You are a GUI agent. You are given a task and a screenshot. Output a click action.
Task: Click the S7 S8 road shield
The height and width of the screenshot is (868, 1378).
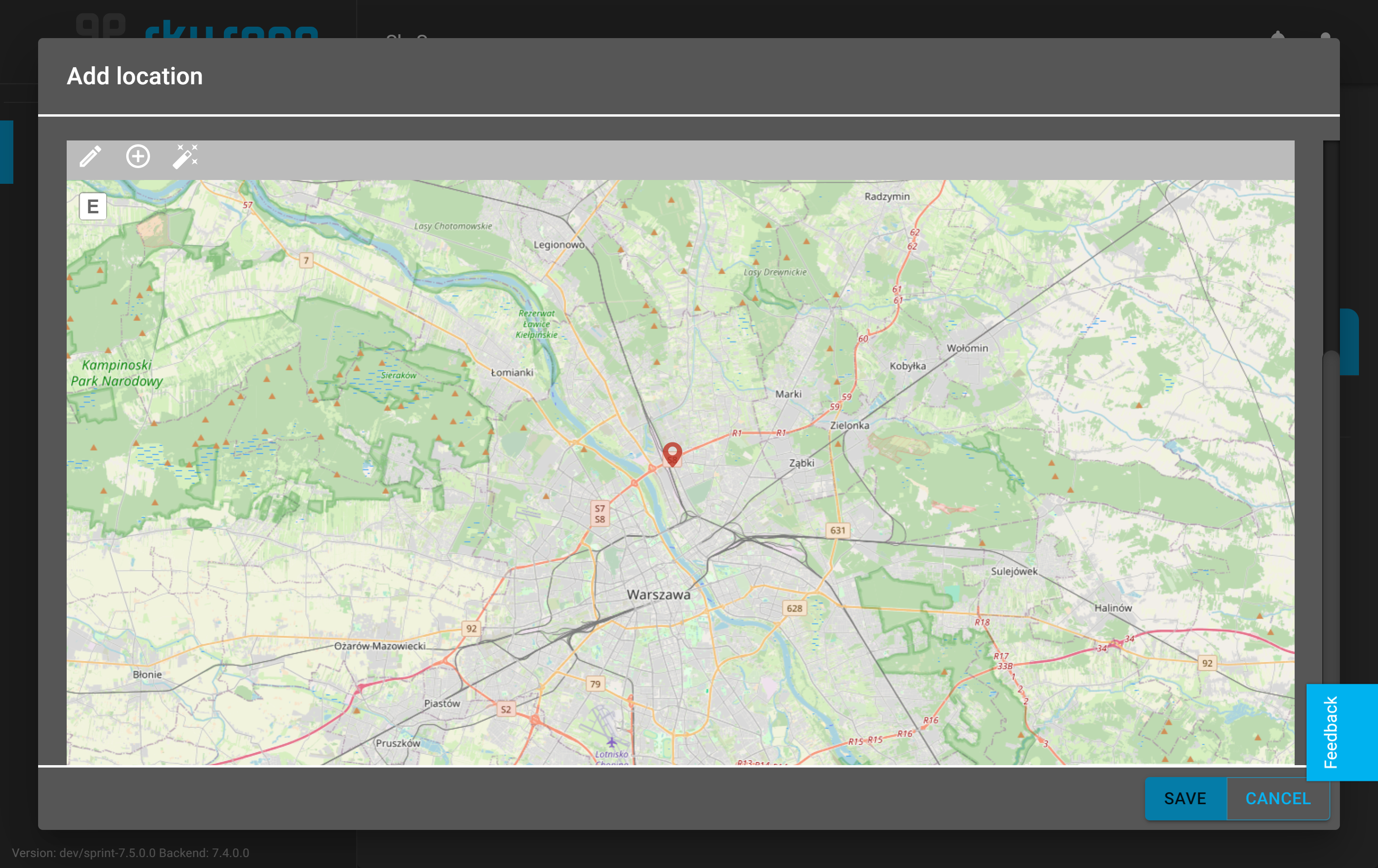(x=600, y=514)
